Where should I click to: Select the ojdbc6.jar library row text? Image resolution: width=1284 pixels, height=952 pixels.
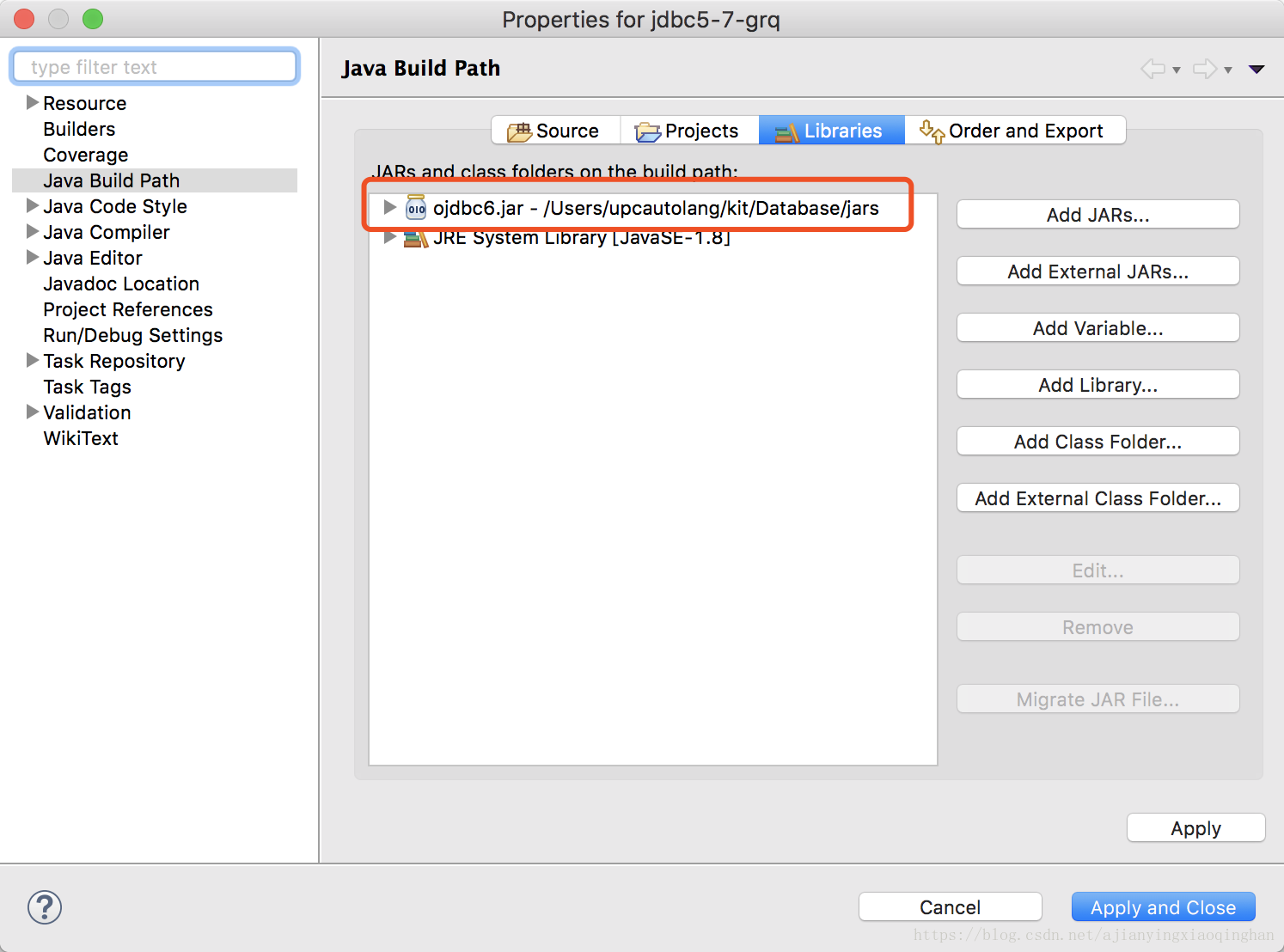click(656, 208)
